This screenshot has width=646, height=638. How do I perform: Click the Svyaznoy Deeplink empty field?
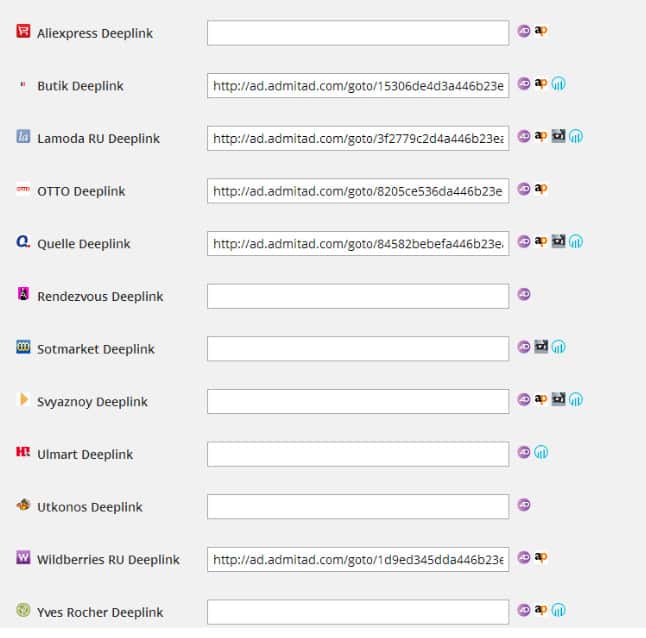point(358,401)
